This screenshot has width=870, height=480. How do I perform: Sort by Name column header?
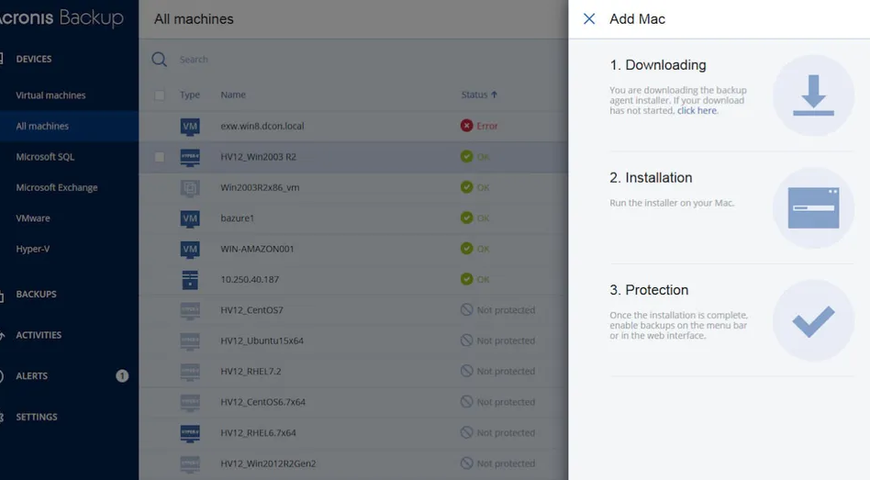[x=233, y=95]
